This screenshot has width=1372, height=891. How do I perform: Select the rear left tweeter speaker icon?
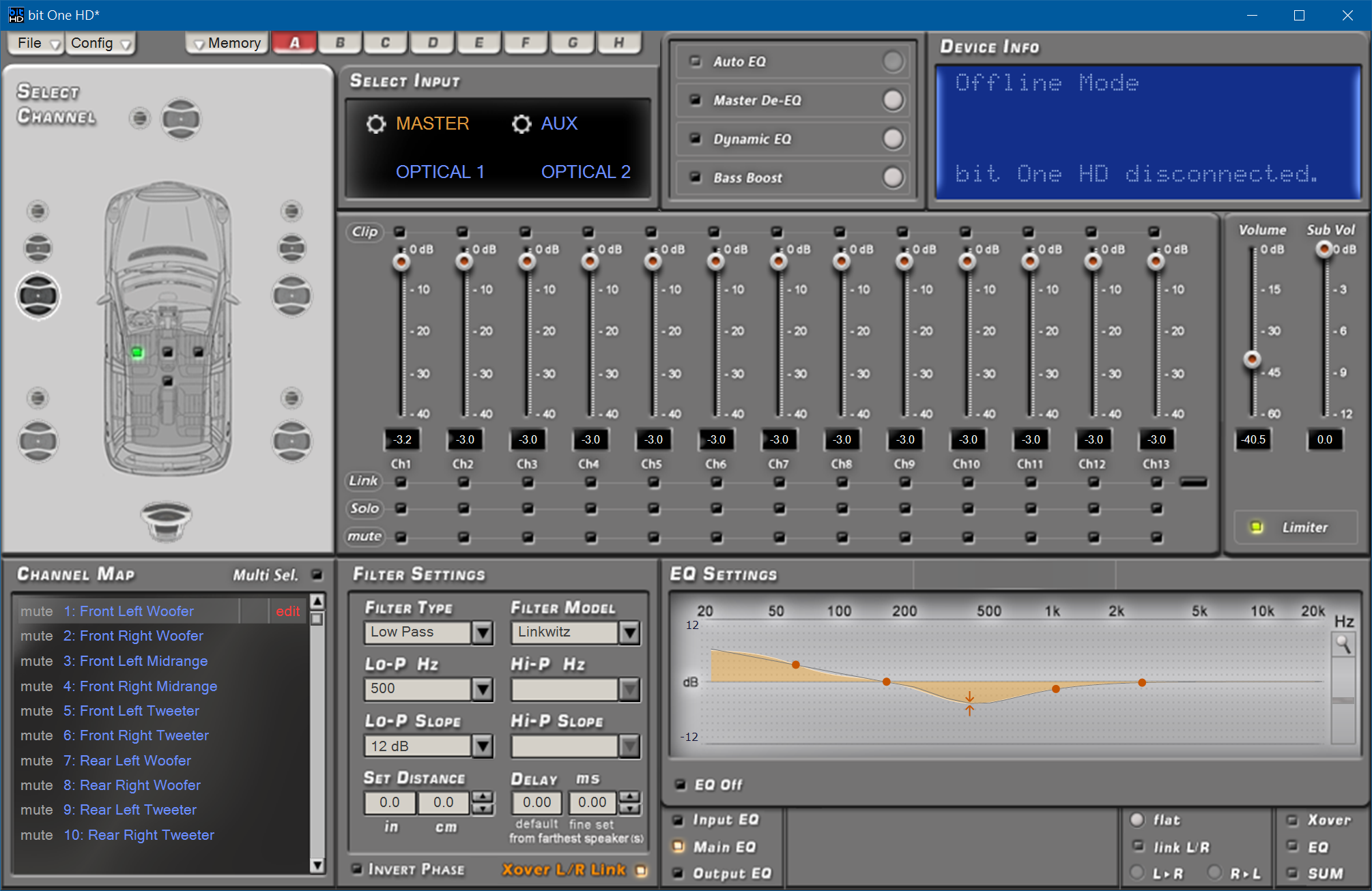38,398
